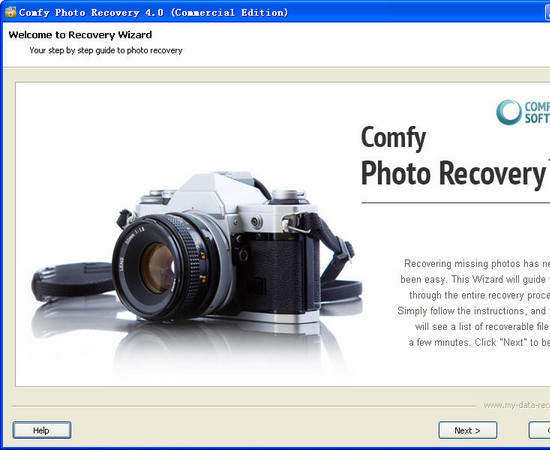Click the large Photo Recovery title text
Screen dimensions: 550x451
(453, 173)
